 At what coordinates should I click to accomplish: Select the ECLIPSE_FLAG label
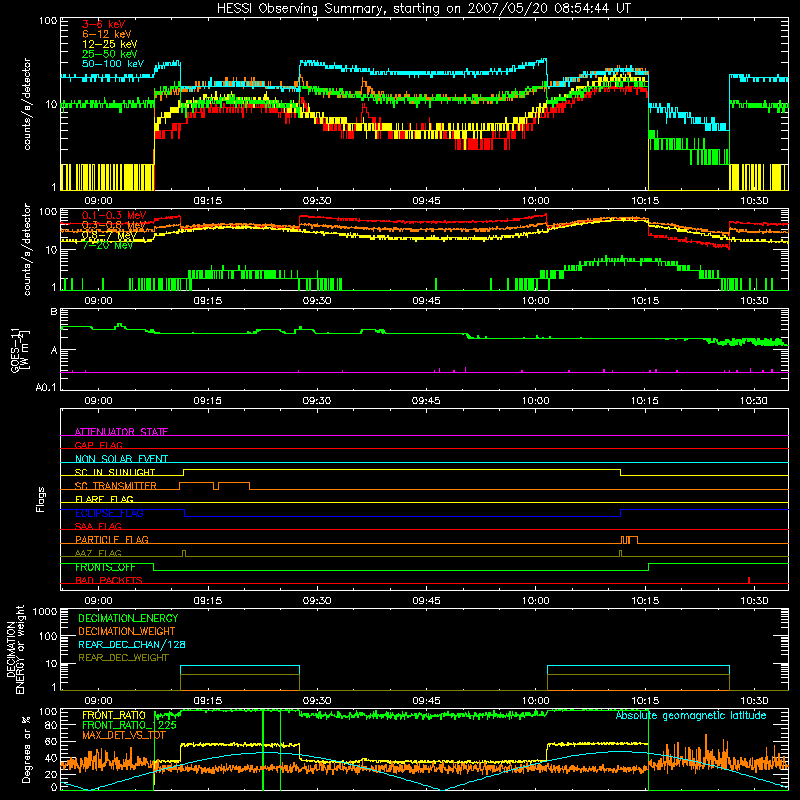click(109, 513)
